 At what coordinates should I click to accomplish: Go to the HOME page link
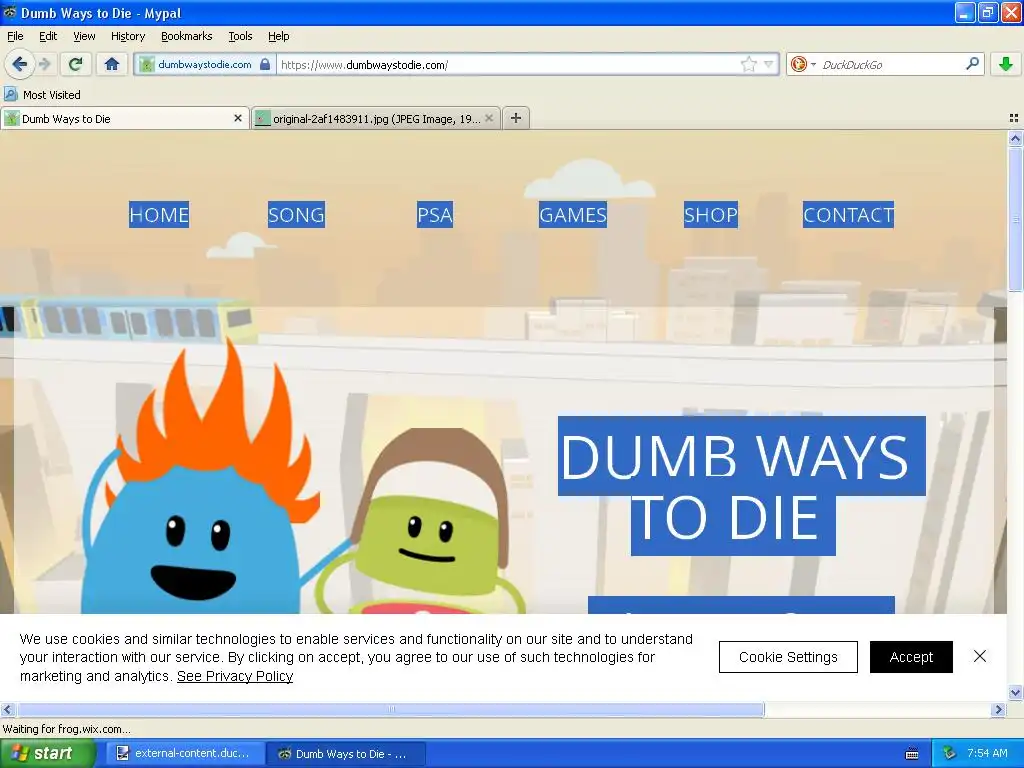159,215
